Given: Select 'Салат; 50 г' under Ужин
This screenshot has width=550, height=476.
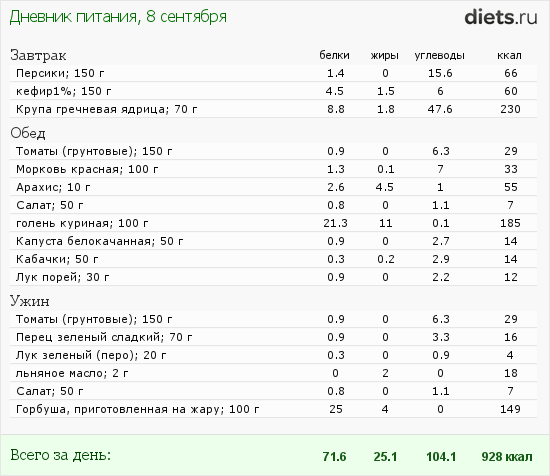Looking at the screenshot, I should [274, 391].
